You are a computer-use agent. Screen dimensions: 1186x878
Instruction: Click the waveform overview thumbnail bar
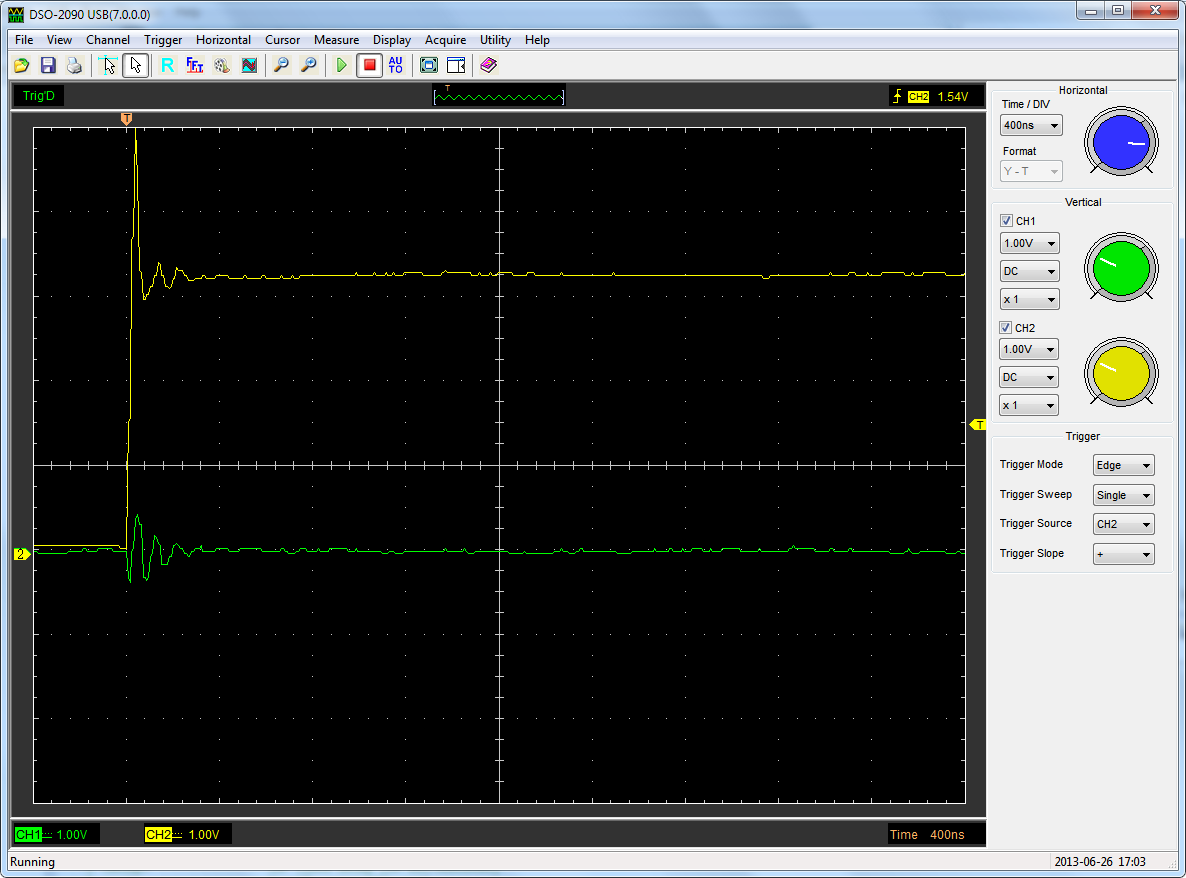pos(499,96)
